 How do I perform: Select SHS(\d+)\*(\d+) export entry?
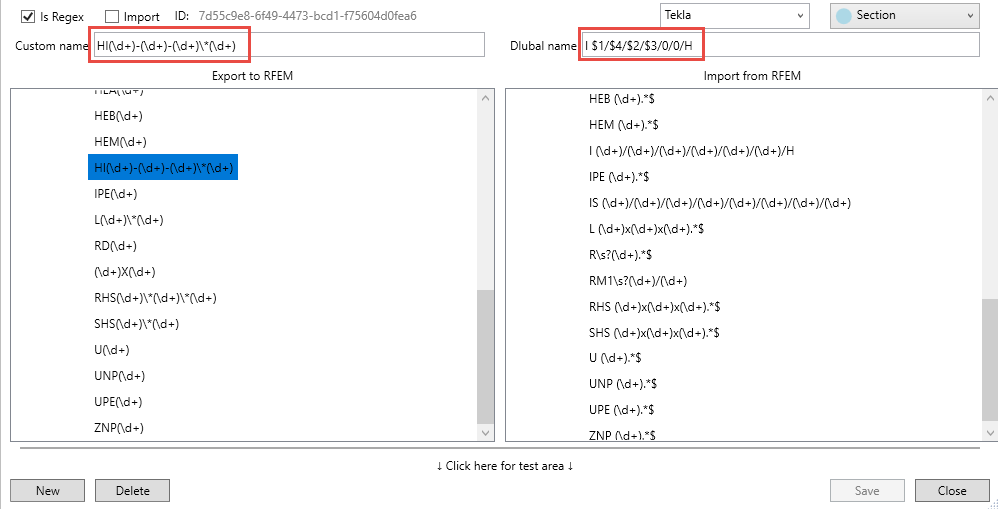pyautogui.click(x=136, y=324)
